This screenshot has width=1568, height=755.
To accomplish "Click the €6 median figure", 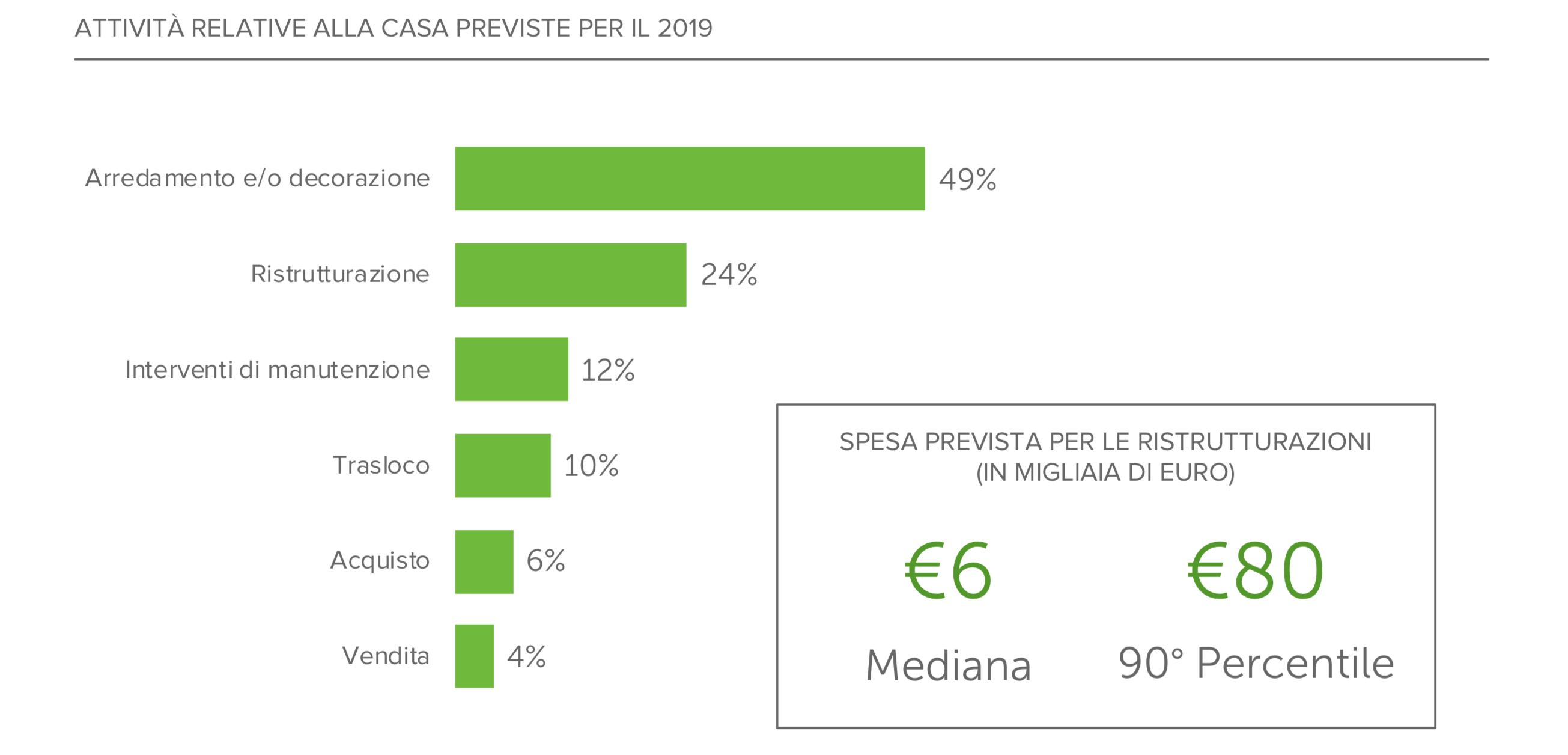I will 949,571.
